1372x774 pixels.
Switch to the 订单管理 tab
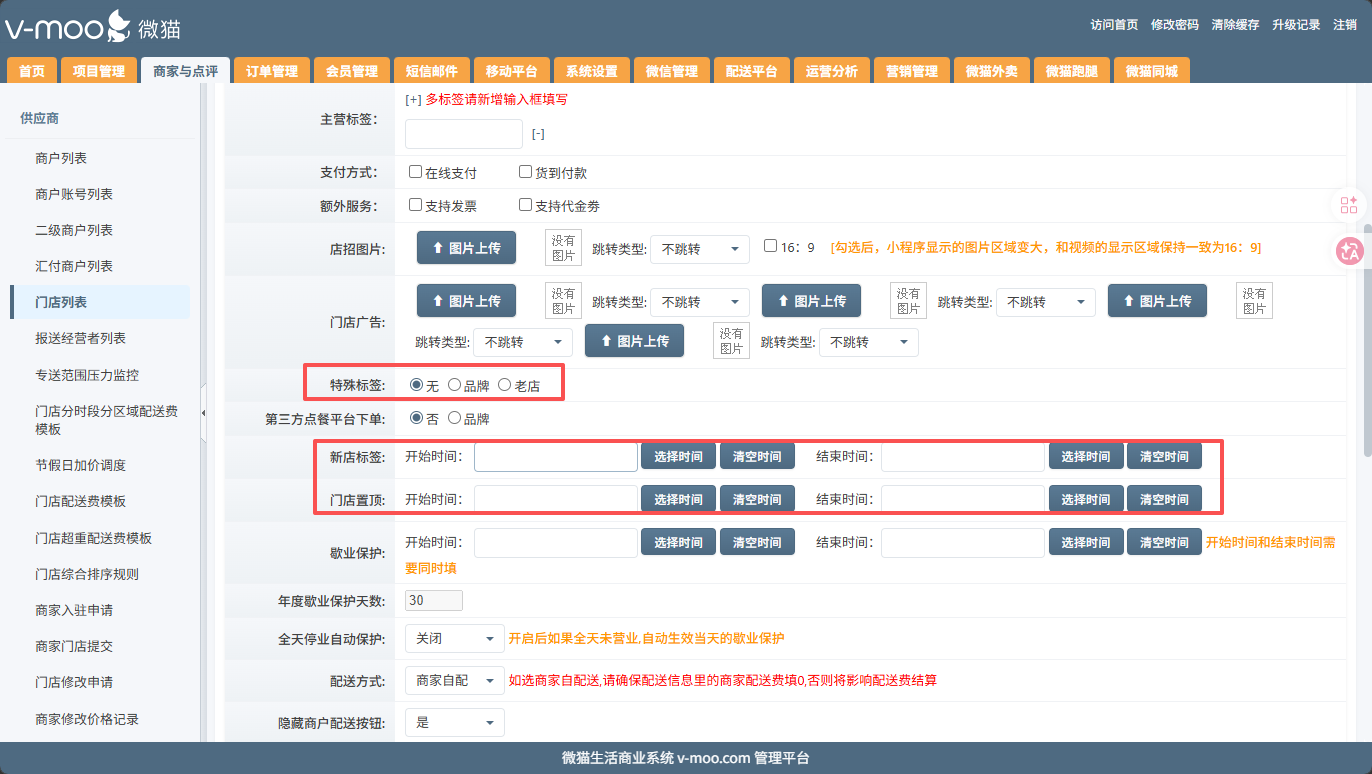(272, 71)
